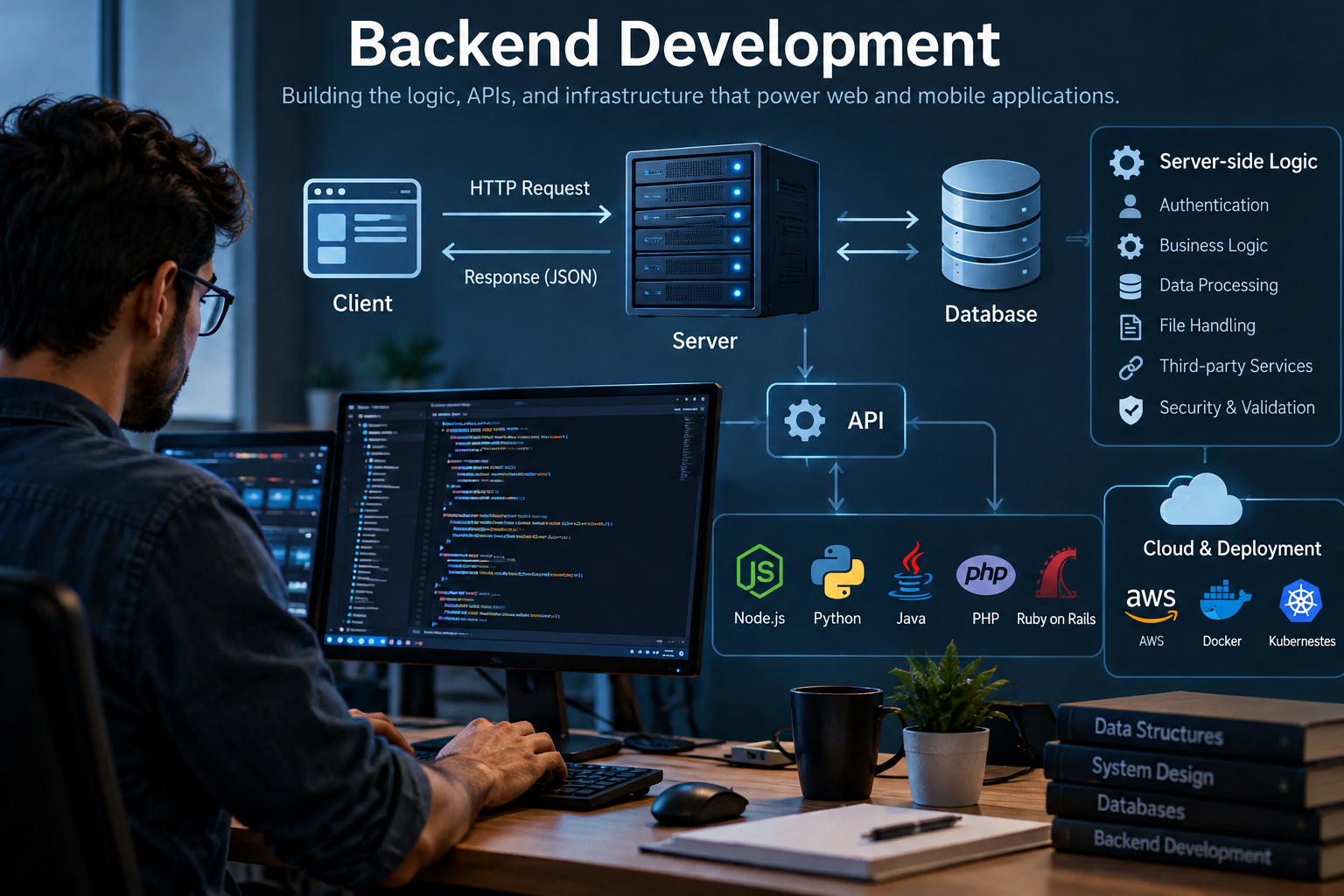This screenshot has width=1344, height=896.
Task: Click the Database cylinder icon
Action: click(990, 225)
